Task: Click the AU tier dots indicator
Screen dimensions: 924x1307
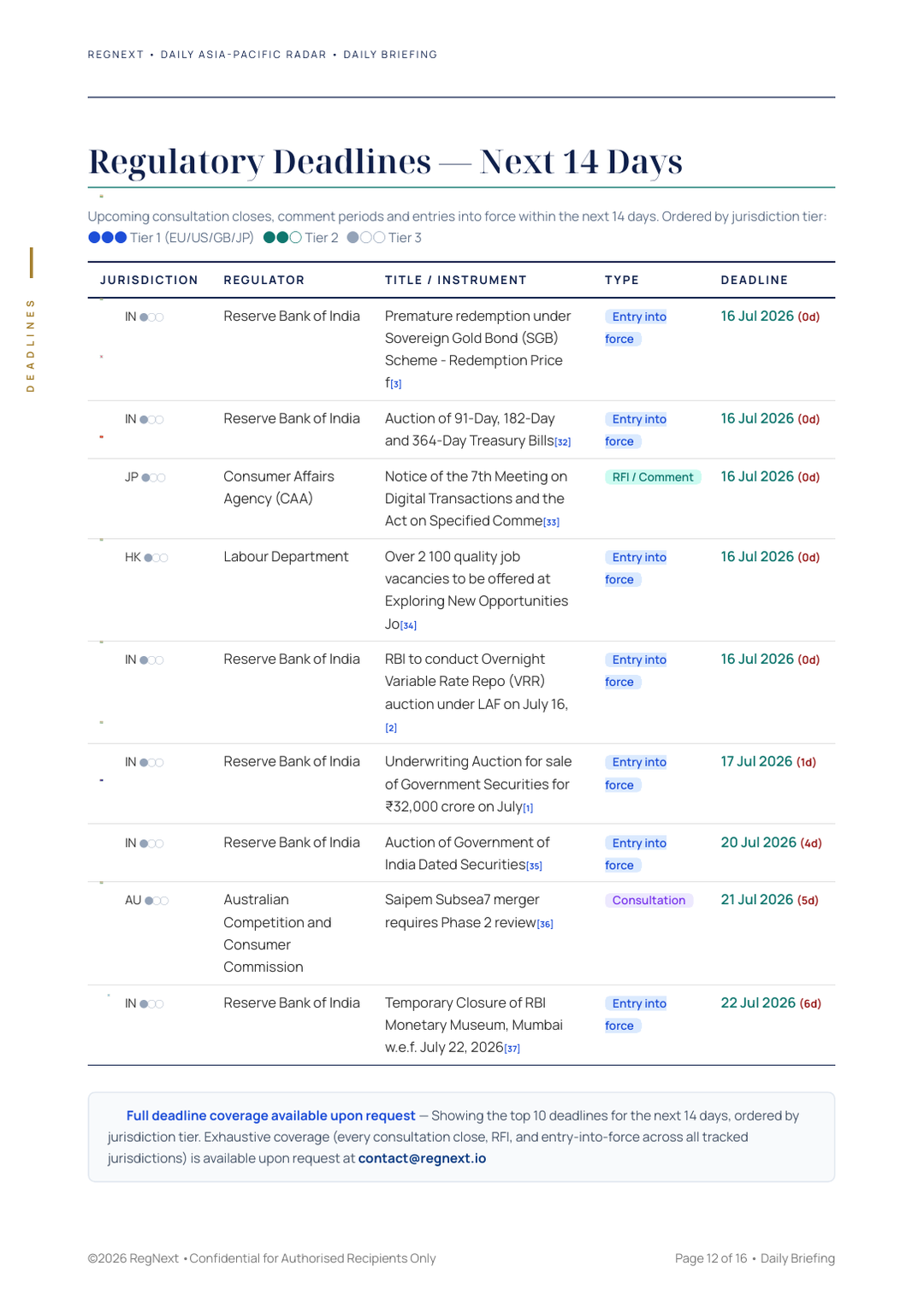Action: click(157, 902)
